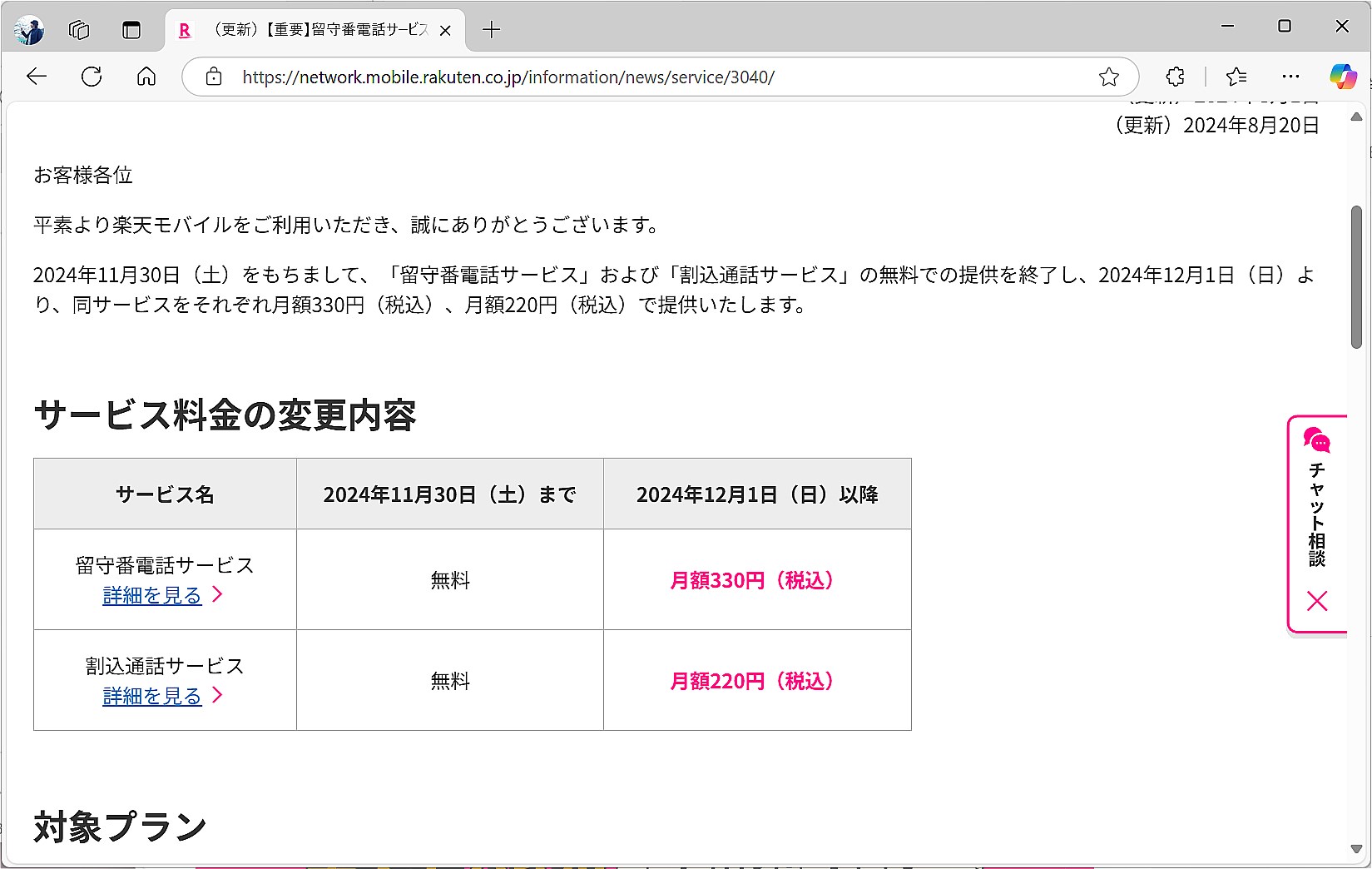
Task: Open the tab actions menu
Action: [x=131, y=29]
